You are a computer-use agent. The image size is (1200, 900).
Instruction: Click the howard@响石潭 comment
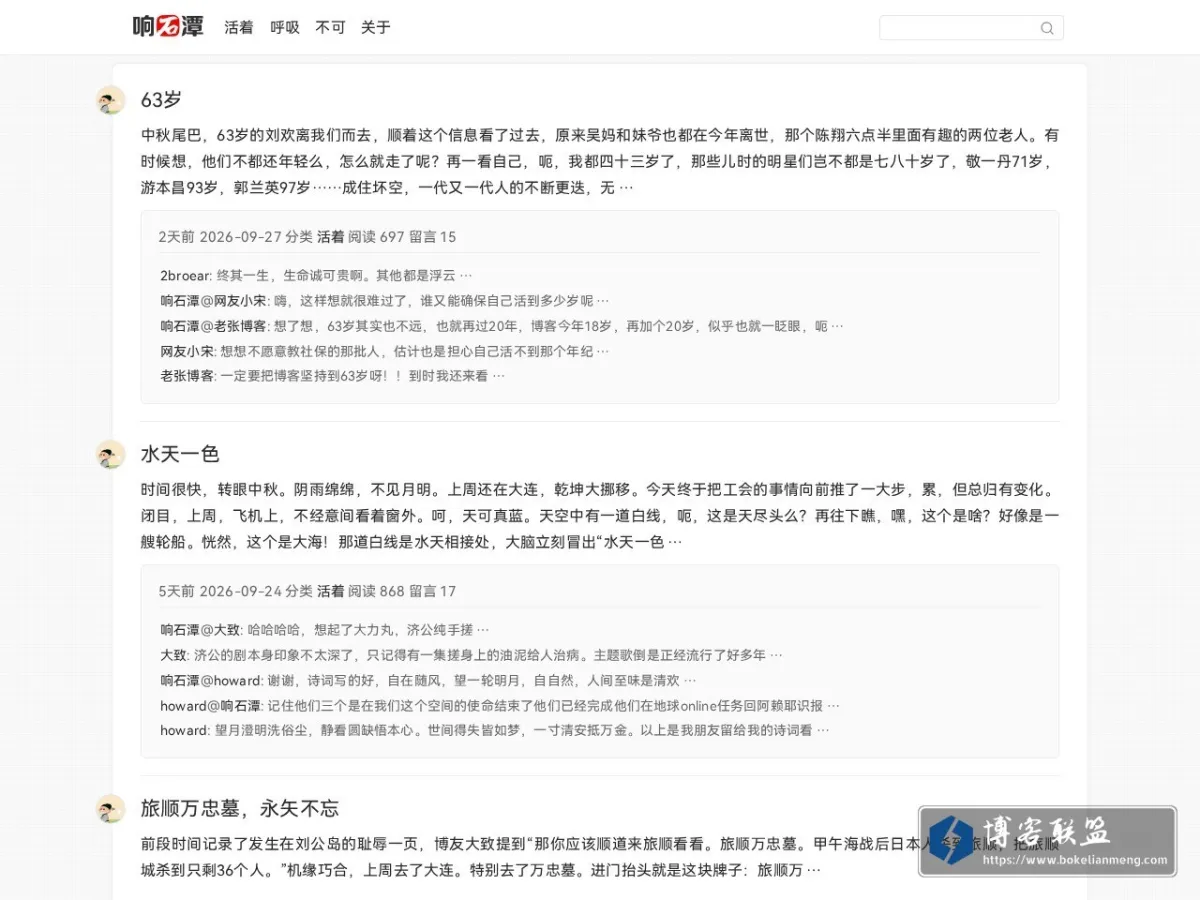click(500, 705)
